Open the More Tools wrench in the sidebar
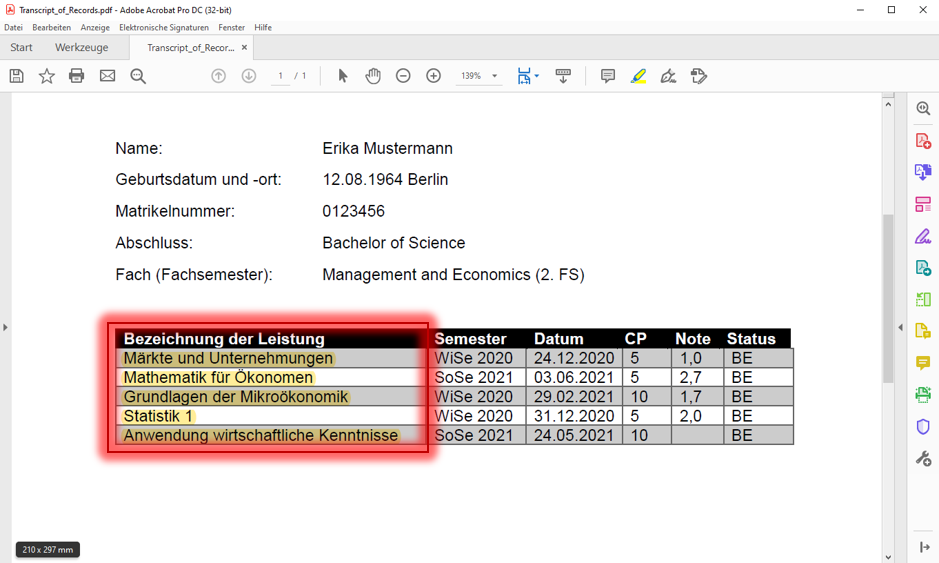Image resolution: width=939 pixels, height=563 pixels. 923,458
